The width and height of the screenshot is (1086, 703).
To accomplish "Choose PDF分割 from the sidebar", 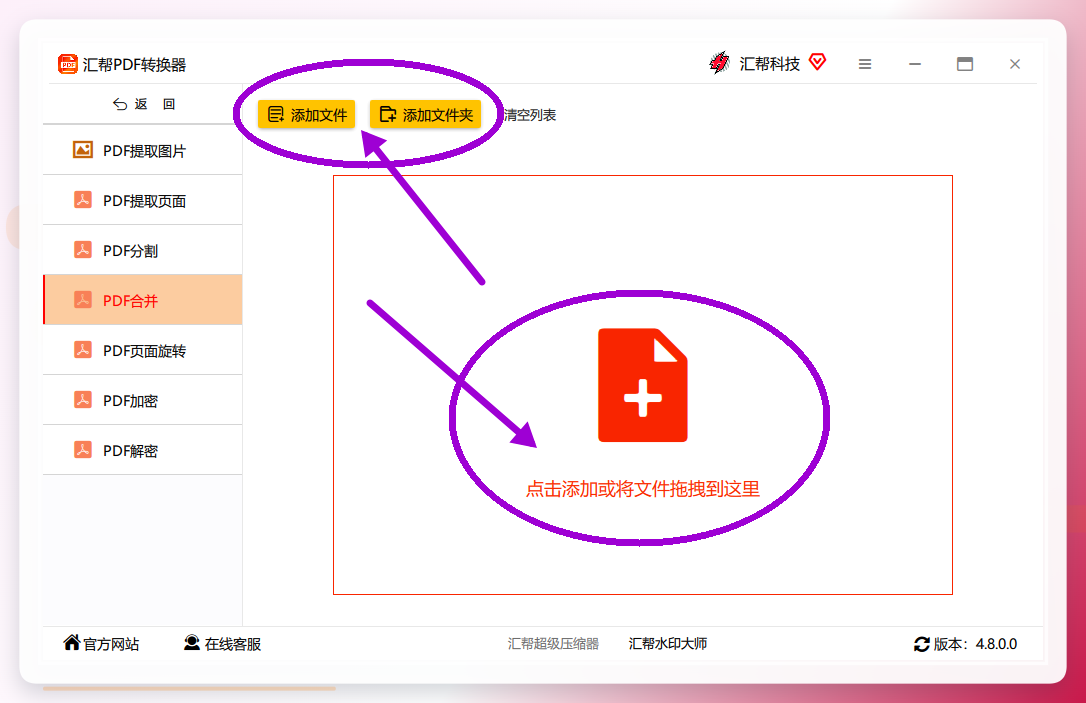I will pos(143,250).
